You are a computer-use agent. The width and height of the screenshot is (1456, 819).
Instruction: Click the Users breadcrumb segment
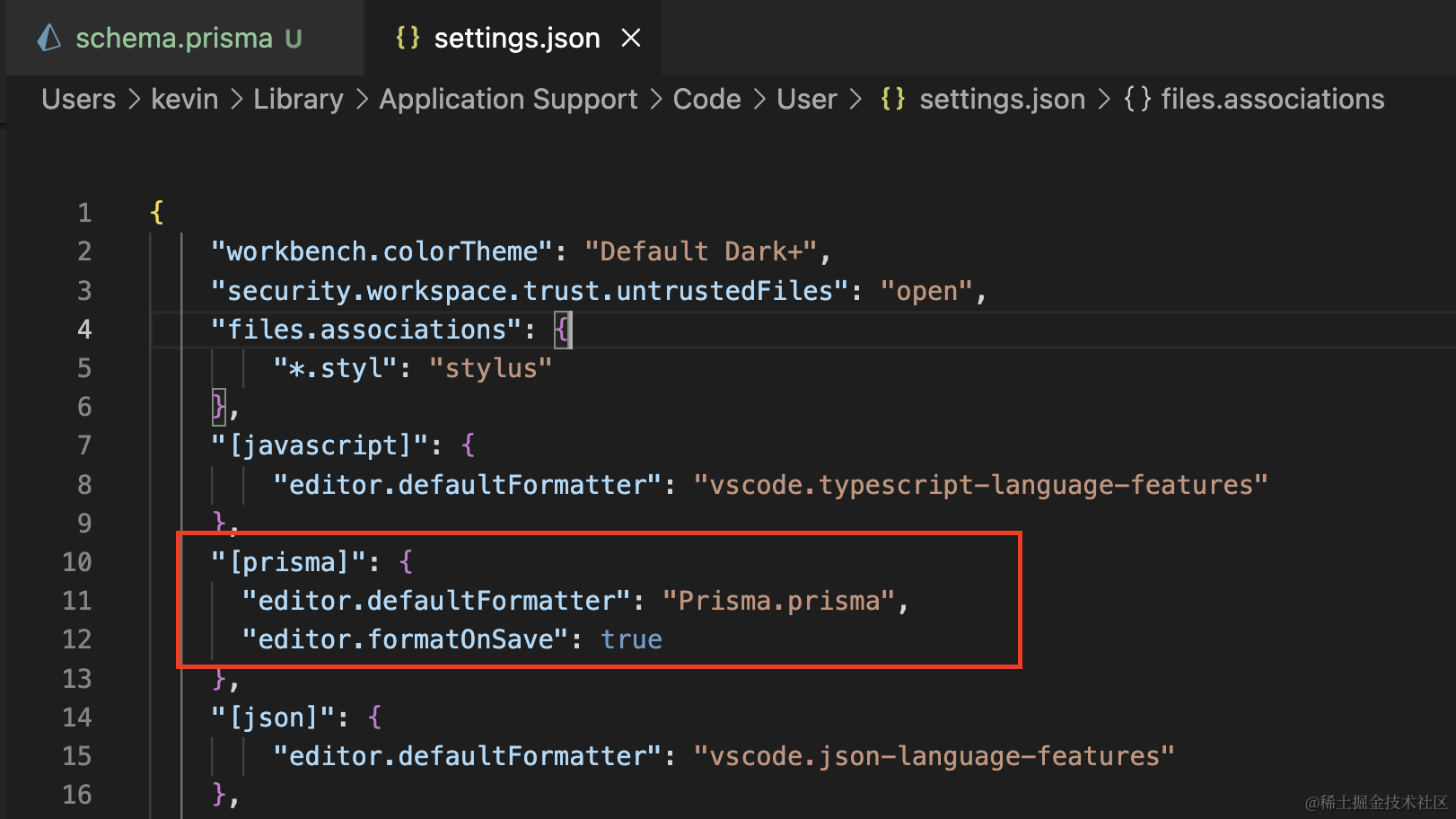coord(79,99)
